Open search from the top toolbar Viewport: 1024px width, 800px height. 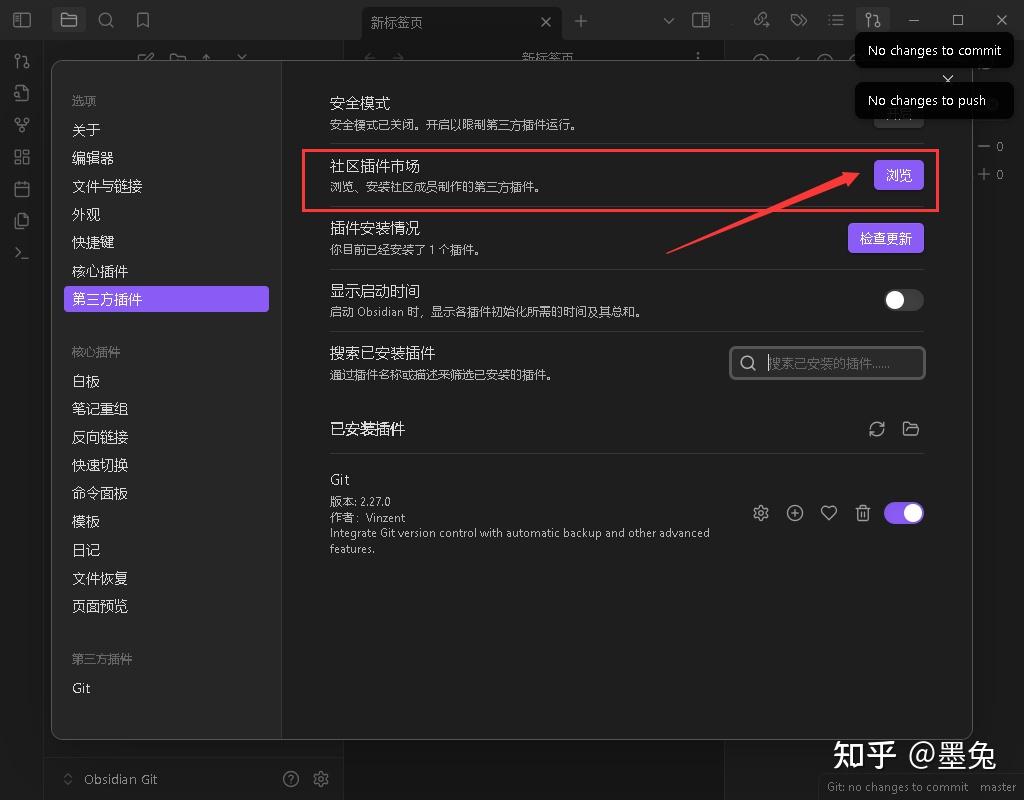(x=106, y=19)
